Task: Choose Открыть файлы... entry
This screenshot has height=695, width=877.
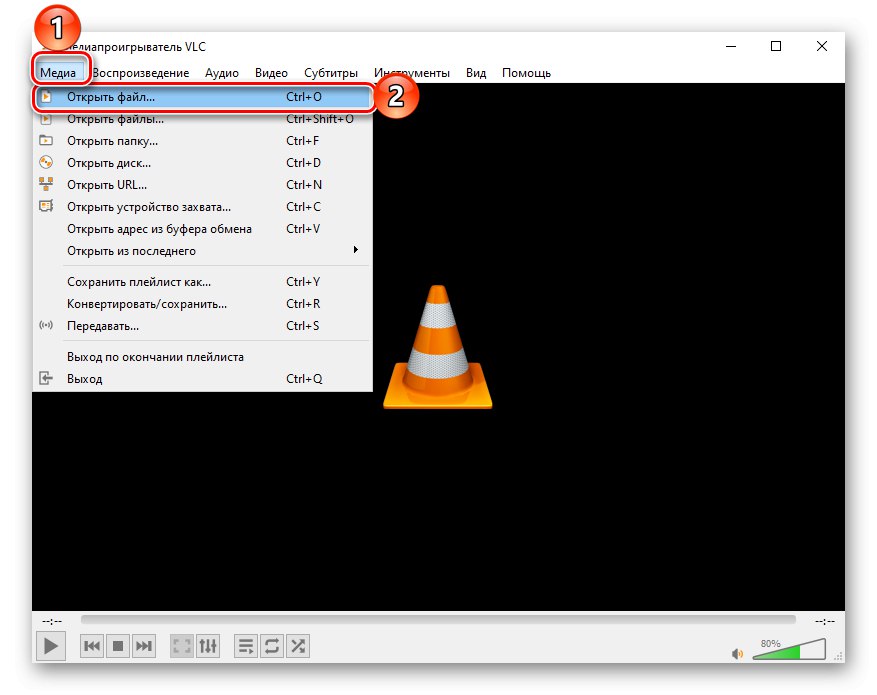Action: [202, 119]
